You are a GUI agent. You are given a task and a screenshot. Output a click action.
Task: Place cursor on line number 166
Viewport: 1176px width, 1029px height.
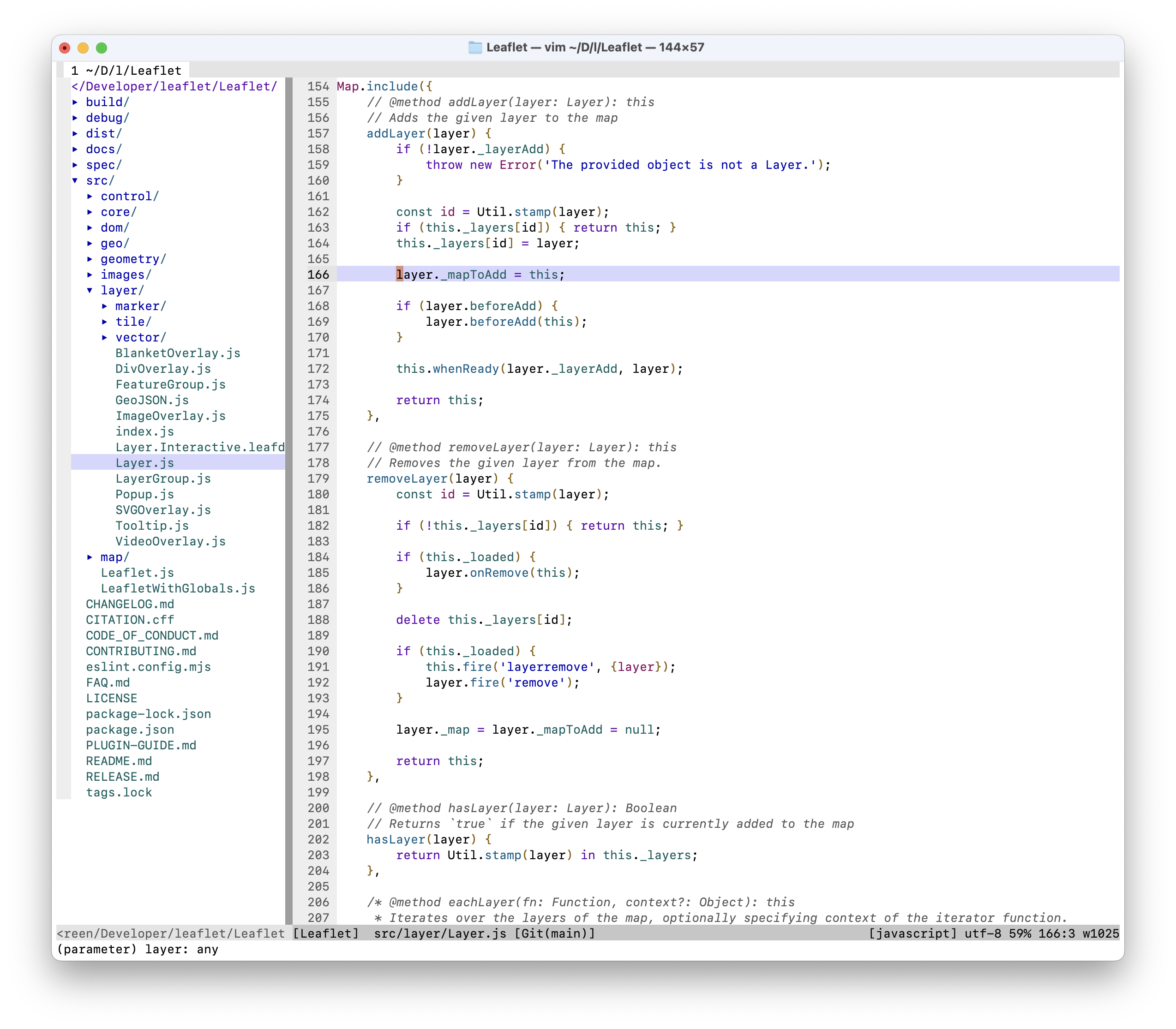[318, 275]
